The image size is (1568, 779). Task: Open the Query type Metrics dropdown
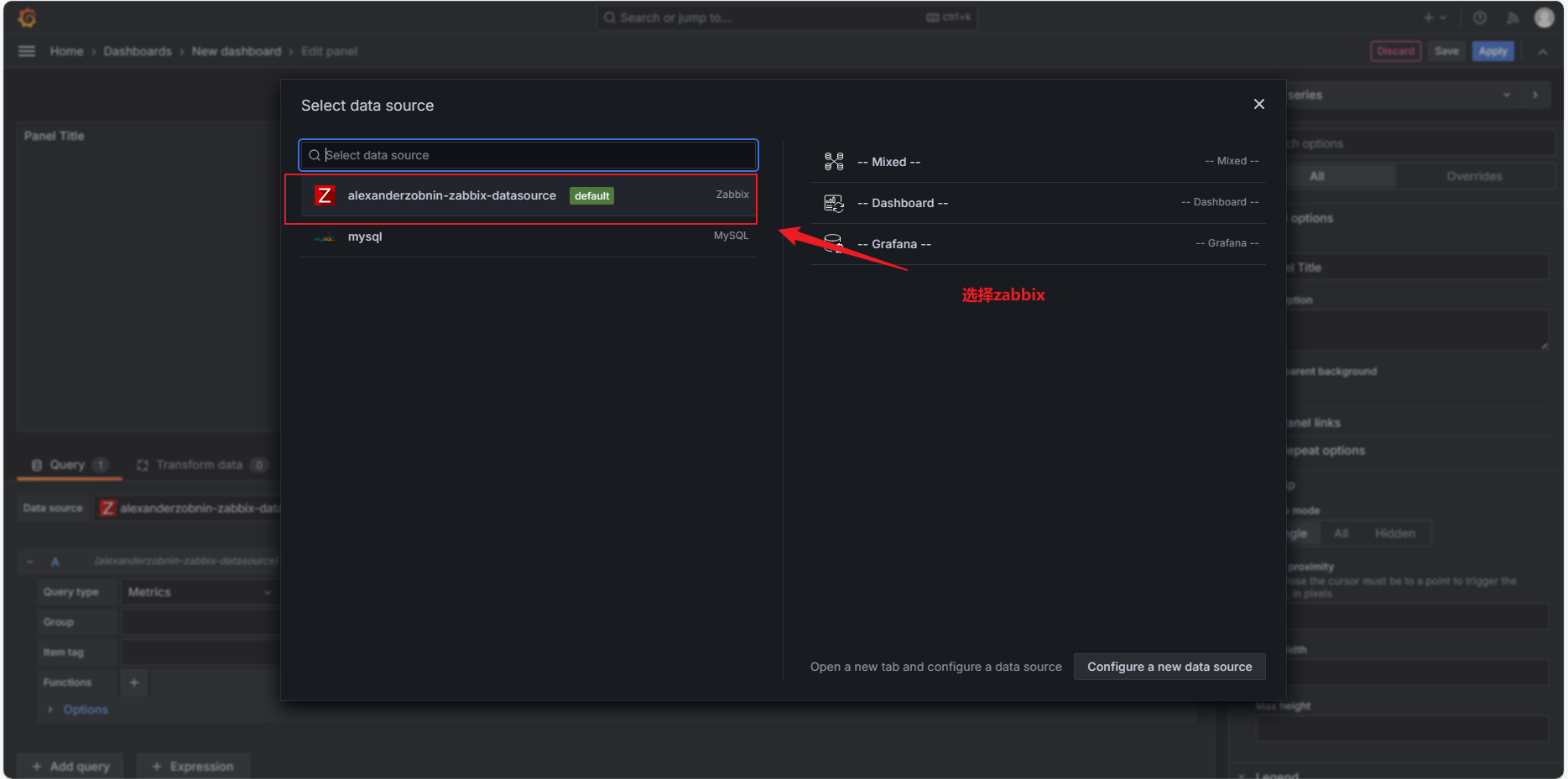coord(200,592)
